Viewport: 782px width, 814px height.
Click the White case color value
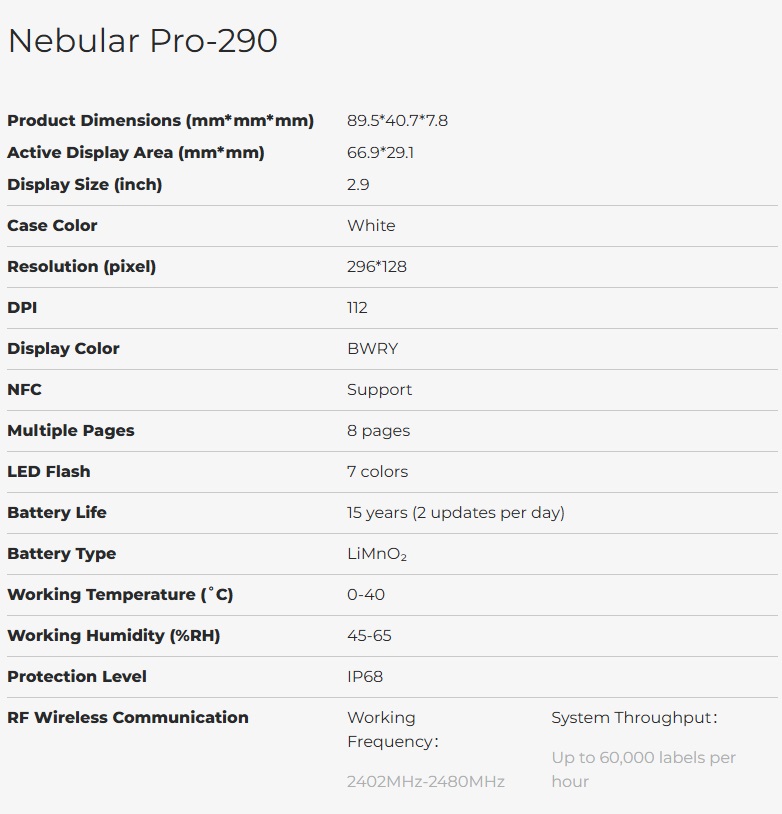pos(371,226)
